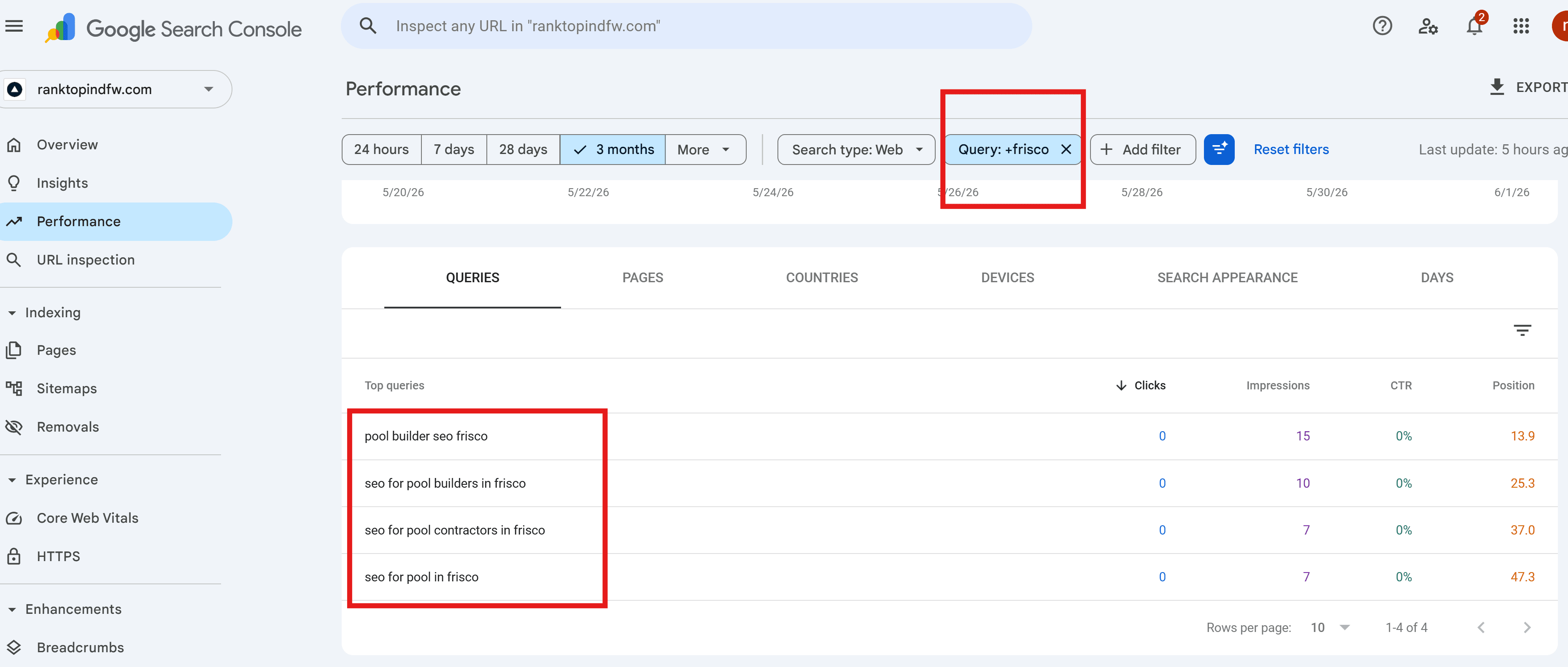Sort by the Clicks column
Screen dimensions: 1568x667
[x=1141, y=386]
